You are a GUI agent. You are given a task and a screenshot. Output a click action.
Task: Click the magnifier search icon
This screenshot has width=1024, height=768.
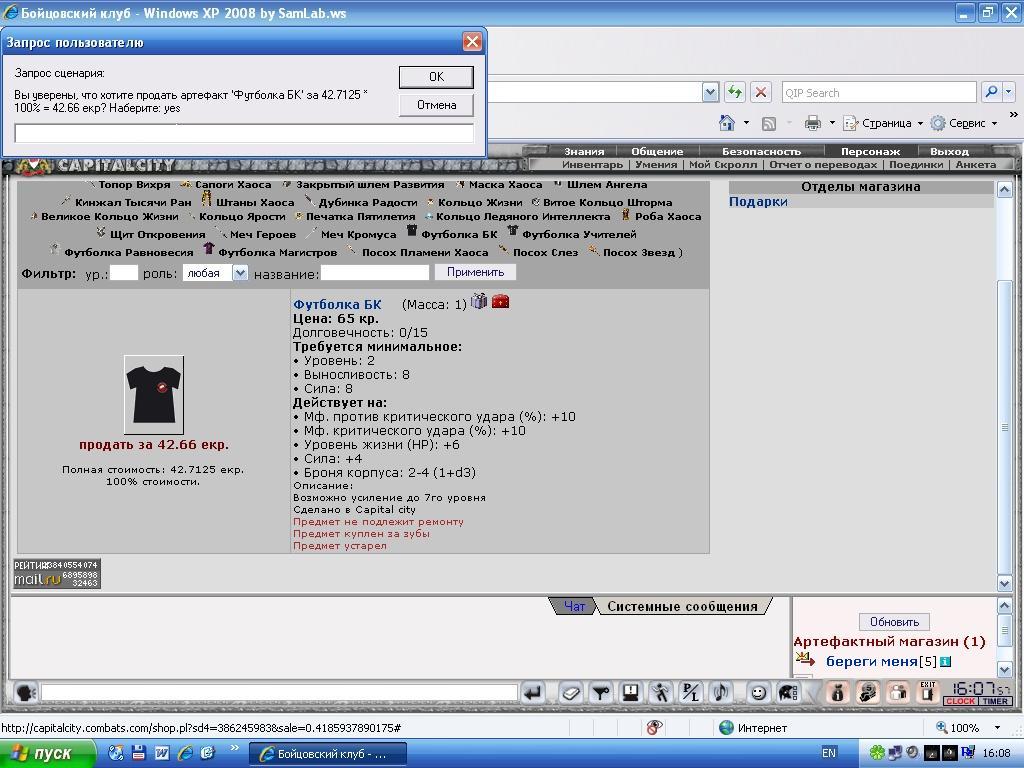coord(991,92)
